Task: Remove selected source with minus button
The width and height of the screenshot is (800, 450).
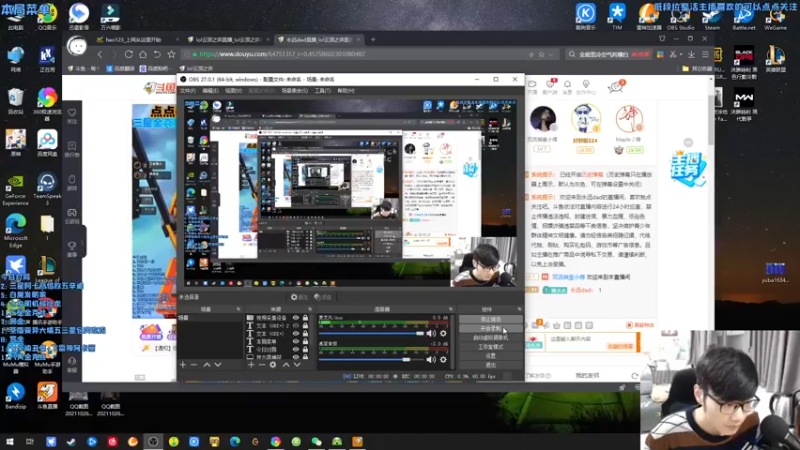Action: tap(262, 365)
